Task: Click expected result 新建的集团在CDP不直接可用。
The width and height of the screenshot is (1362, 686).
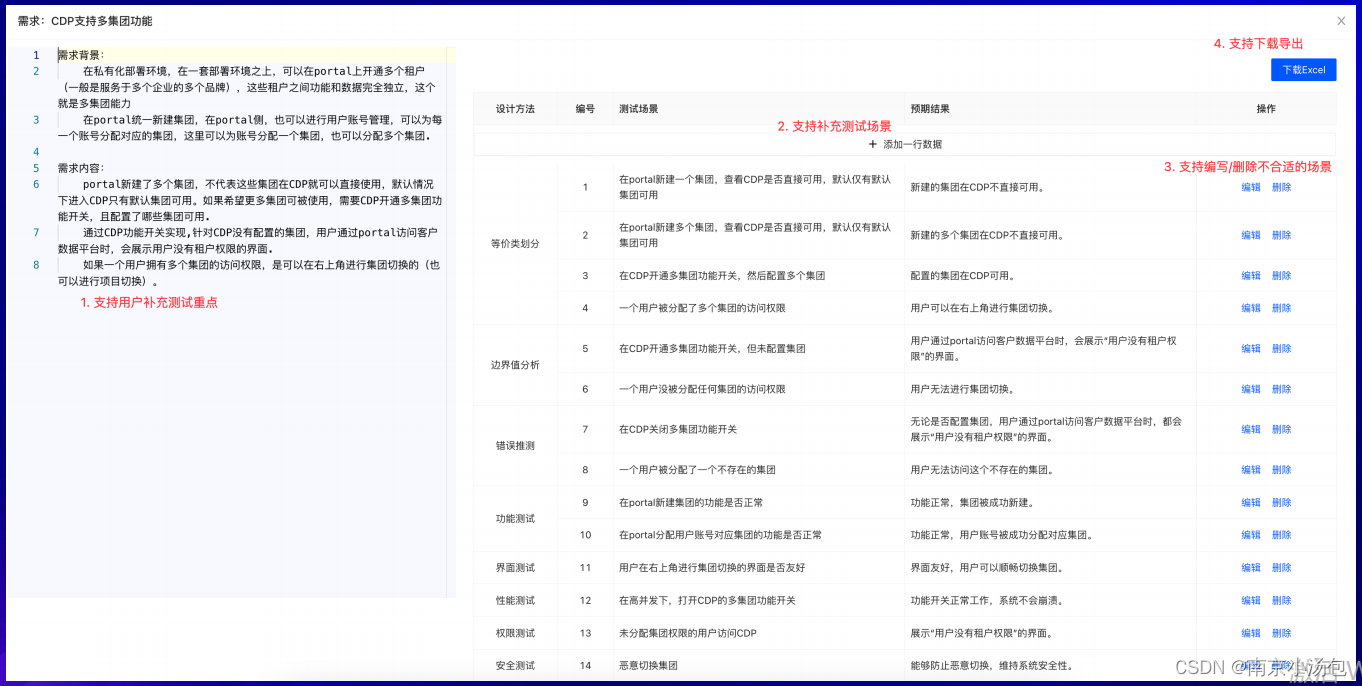Action: [x=977, y=187]
